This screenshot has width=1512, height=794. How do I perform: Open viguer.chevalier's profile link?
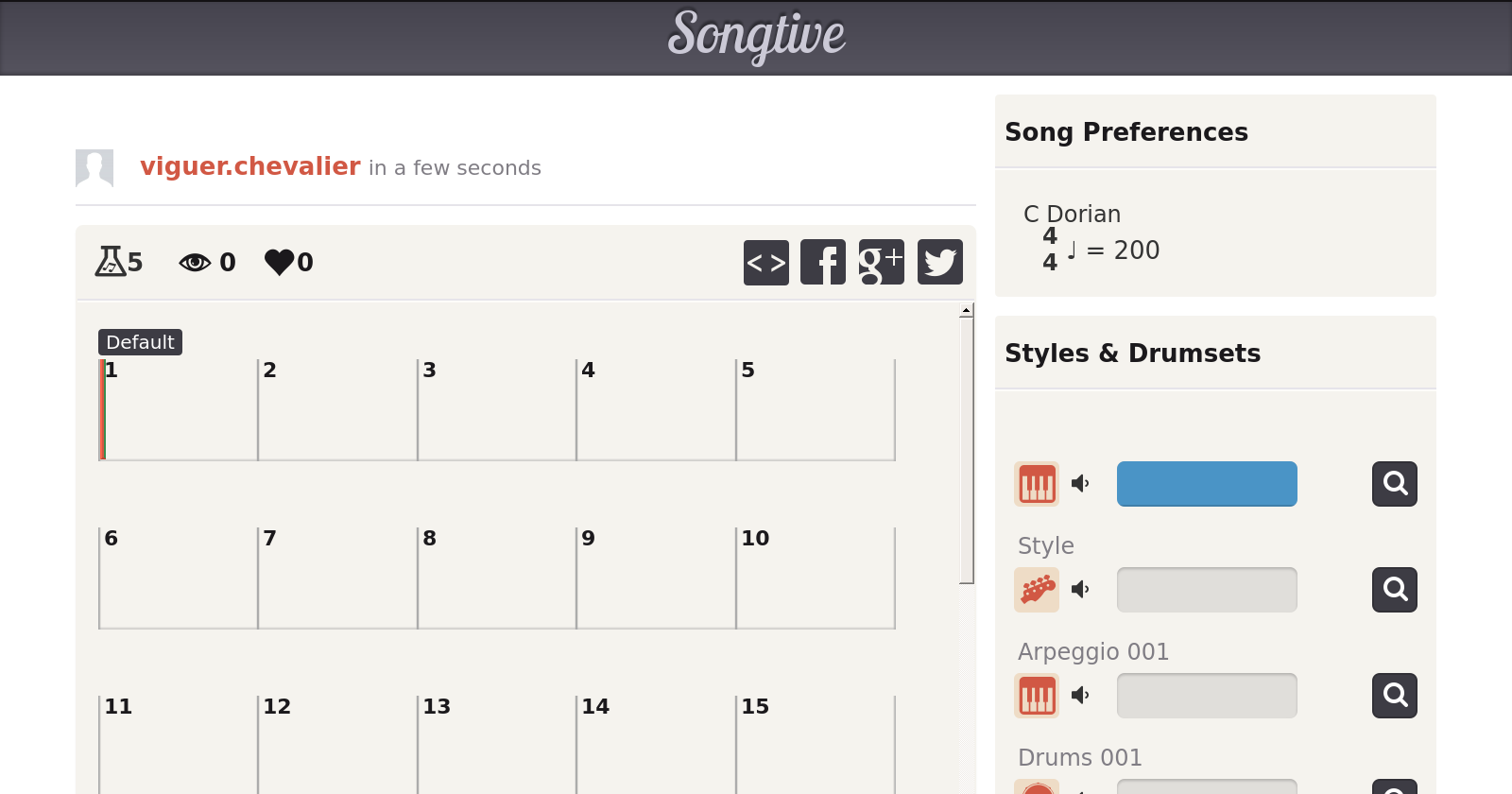pos(250,166)
